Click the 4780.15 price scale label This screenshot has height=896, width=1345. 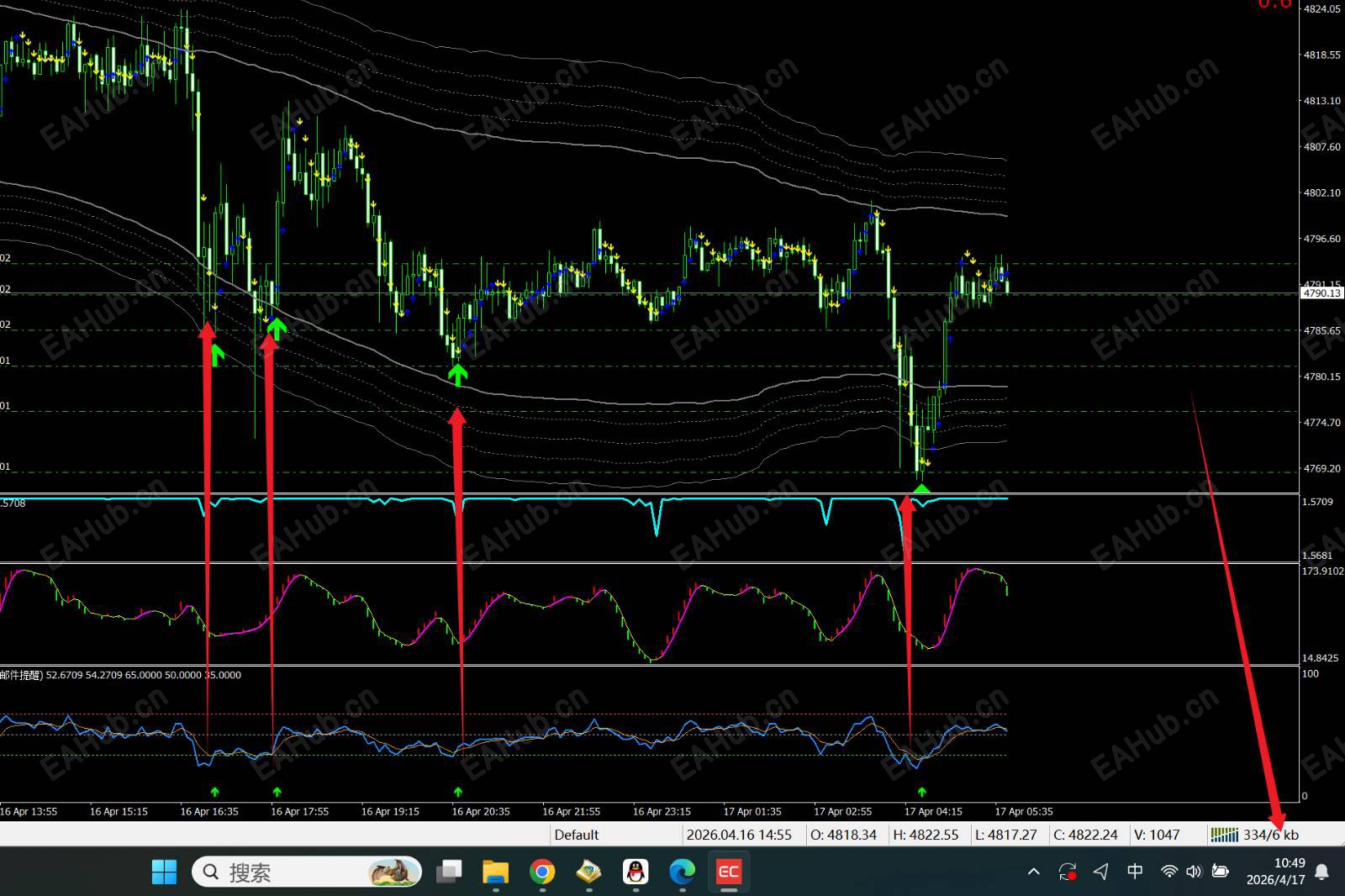[1322, 377]
